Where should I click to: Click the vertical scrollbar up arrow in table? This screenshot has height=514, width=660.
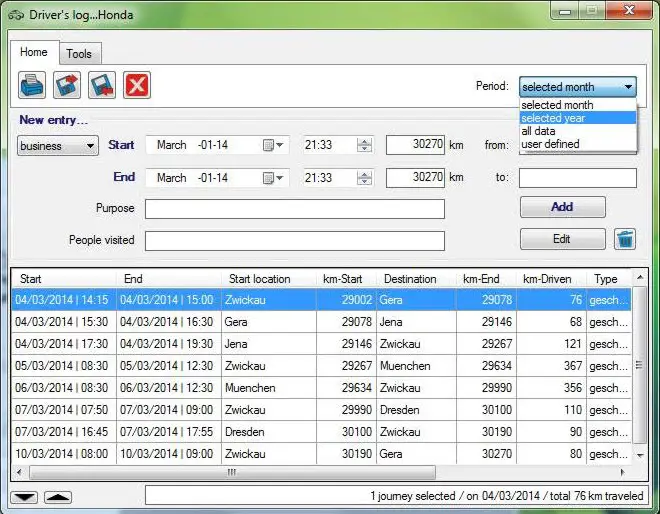pos(640,277)
